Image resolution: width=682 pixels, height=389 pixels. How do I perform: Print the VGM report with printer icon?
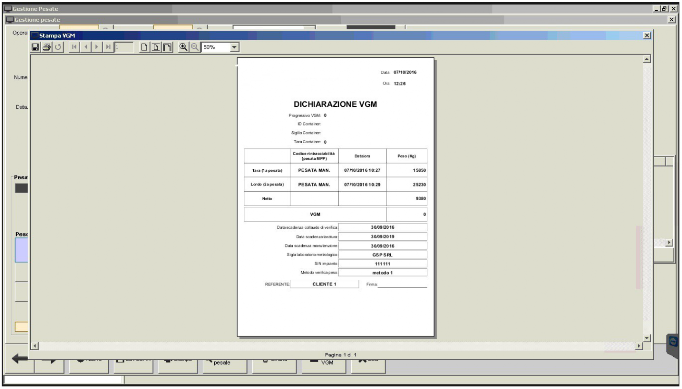47,47
